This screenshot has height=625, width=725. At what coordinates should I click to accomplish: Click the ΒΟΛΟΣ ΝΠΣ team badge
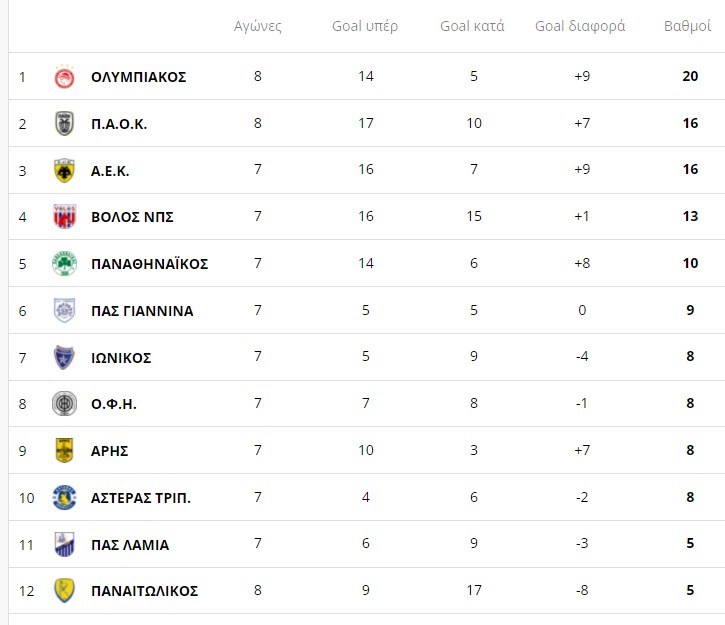pyautogui.click(x=64, y=217)
